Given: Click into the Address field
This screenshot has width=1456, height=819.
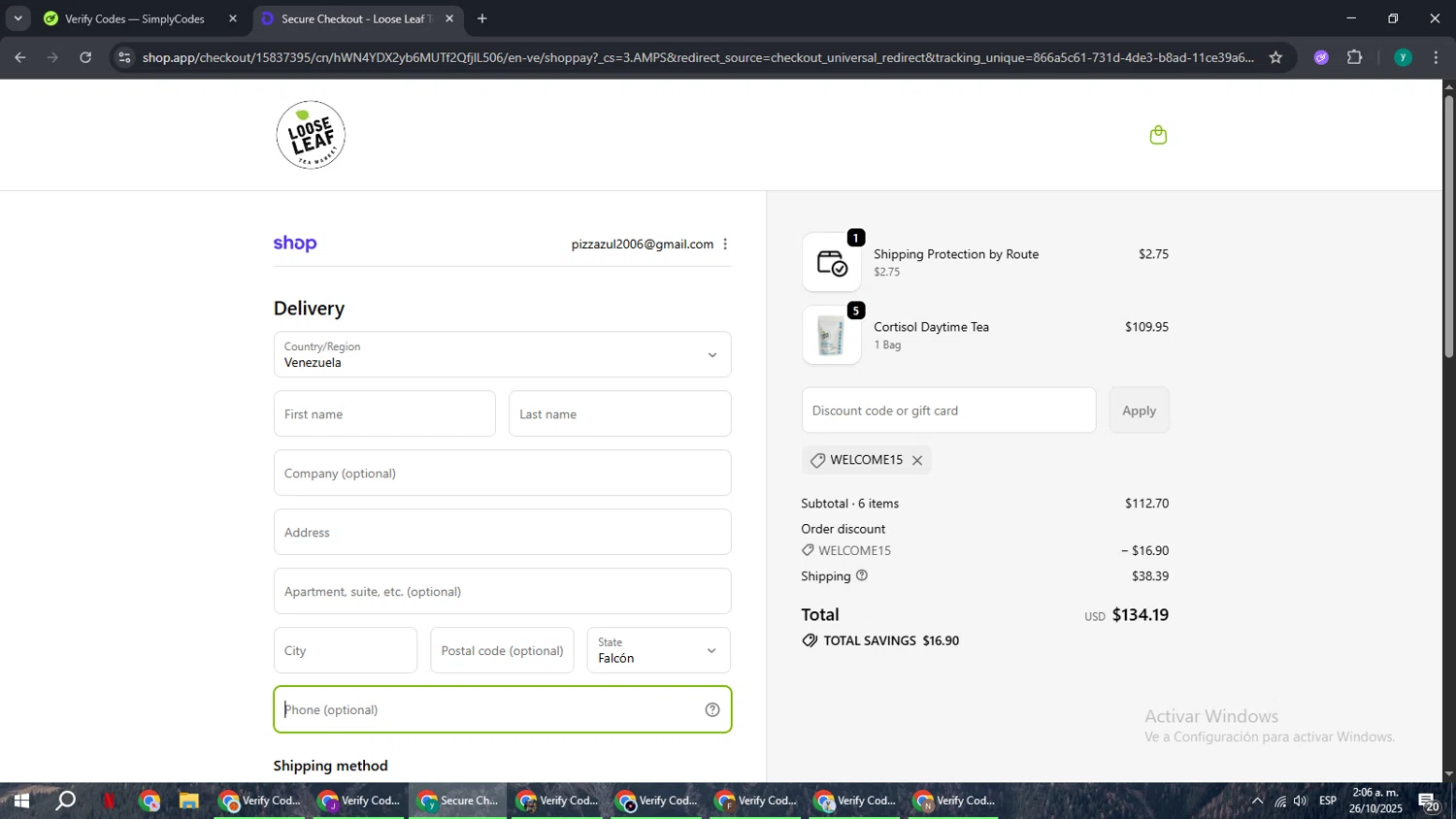Looking at the screenshot, I should point(502,532).
